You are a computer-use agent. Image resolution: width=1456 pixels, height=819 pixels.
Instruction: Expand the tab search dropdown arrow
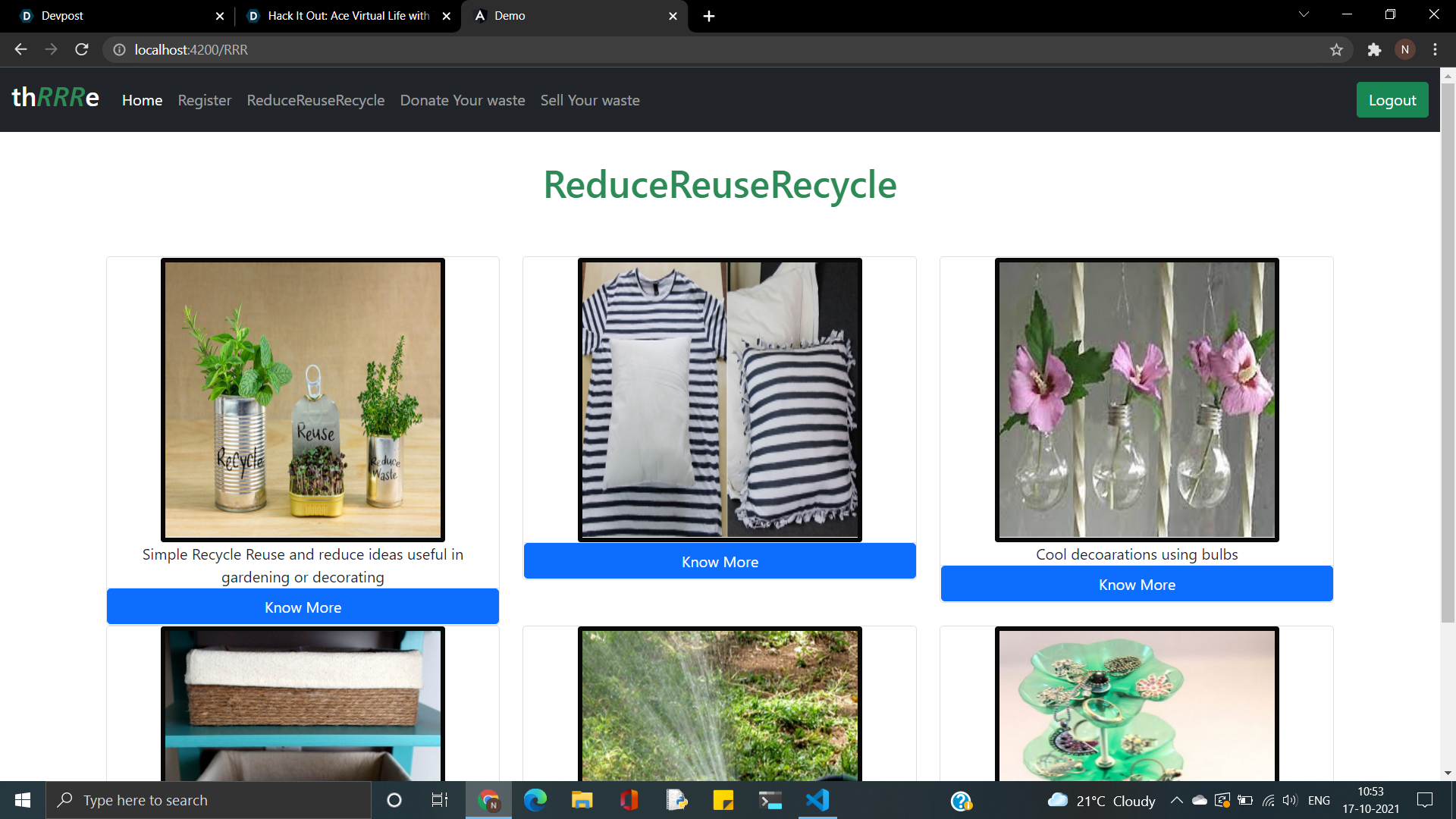tap(1304, 14)
